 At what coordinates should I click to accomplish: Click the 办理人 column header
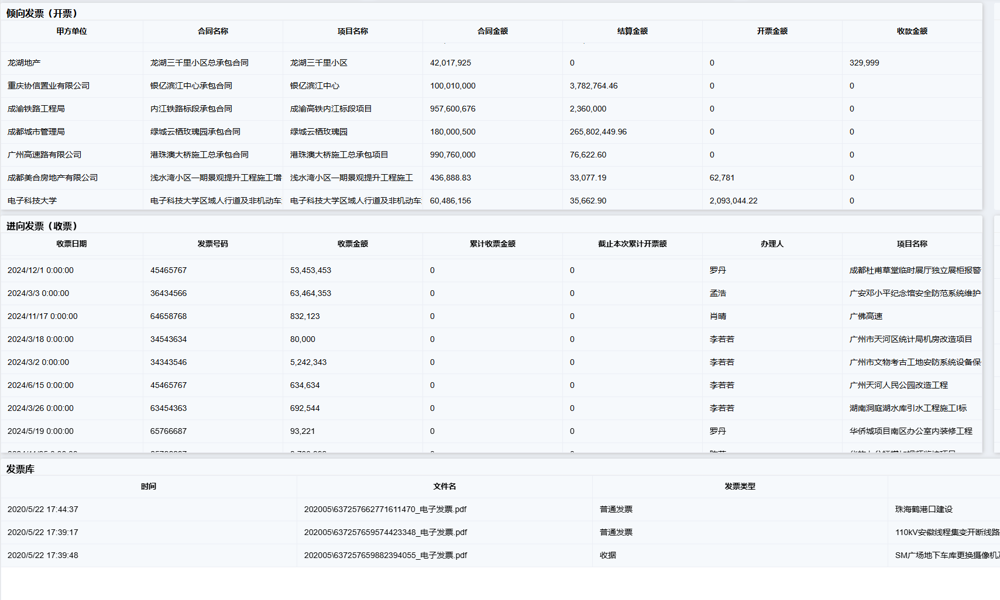coord(771,244)
